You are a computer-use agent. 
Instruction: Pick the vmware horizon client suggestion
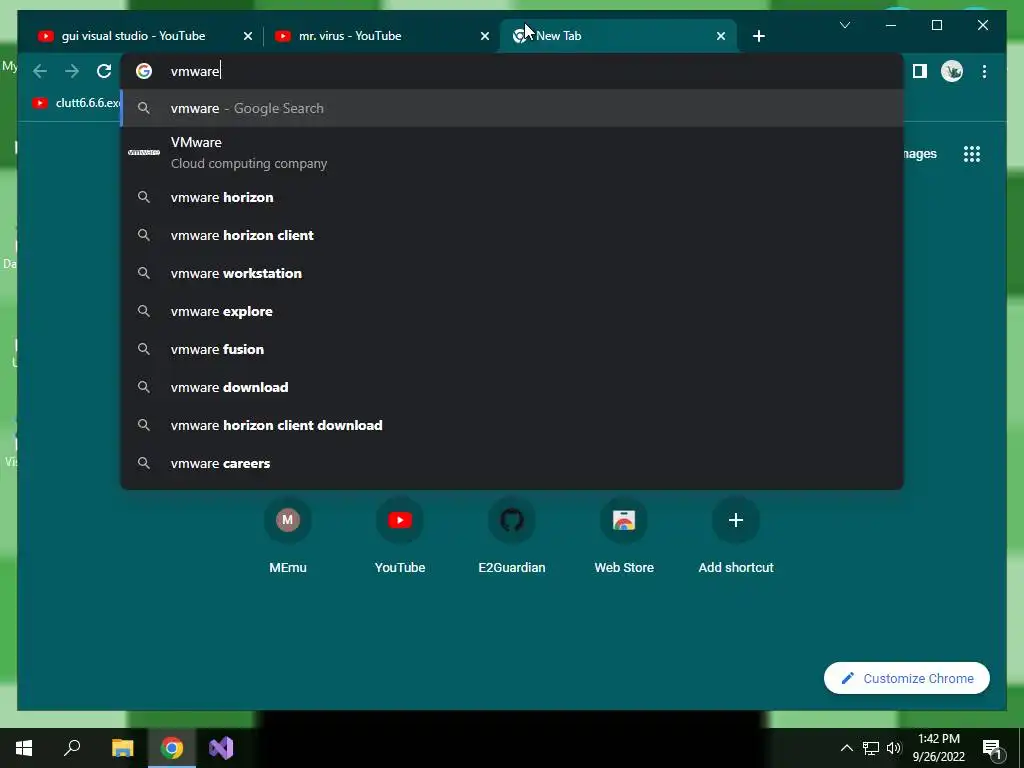tap(512, 235)
